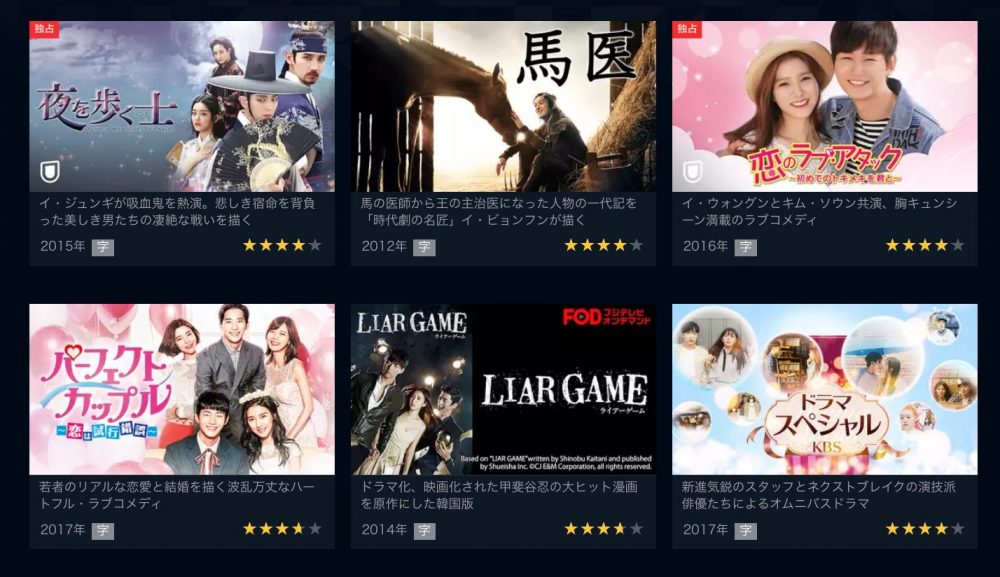Click the star rating for LIAR GAME
Image resolution: width=1000 pixels, height=577 pixels.
coord(603,529)
